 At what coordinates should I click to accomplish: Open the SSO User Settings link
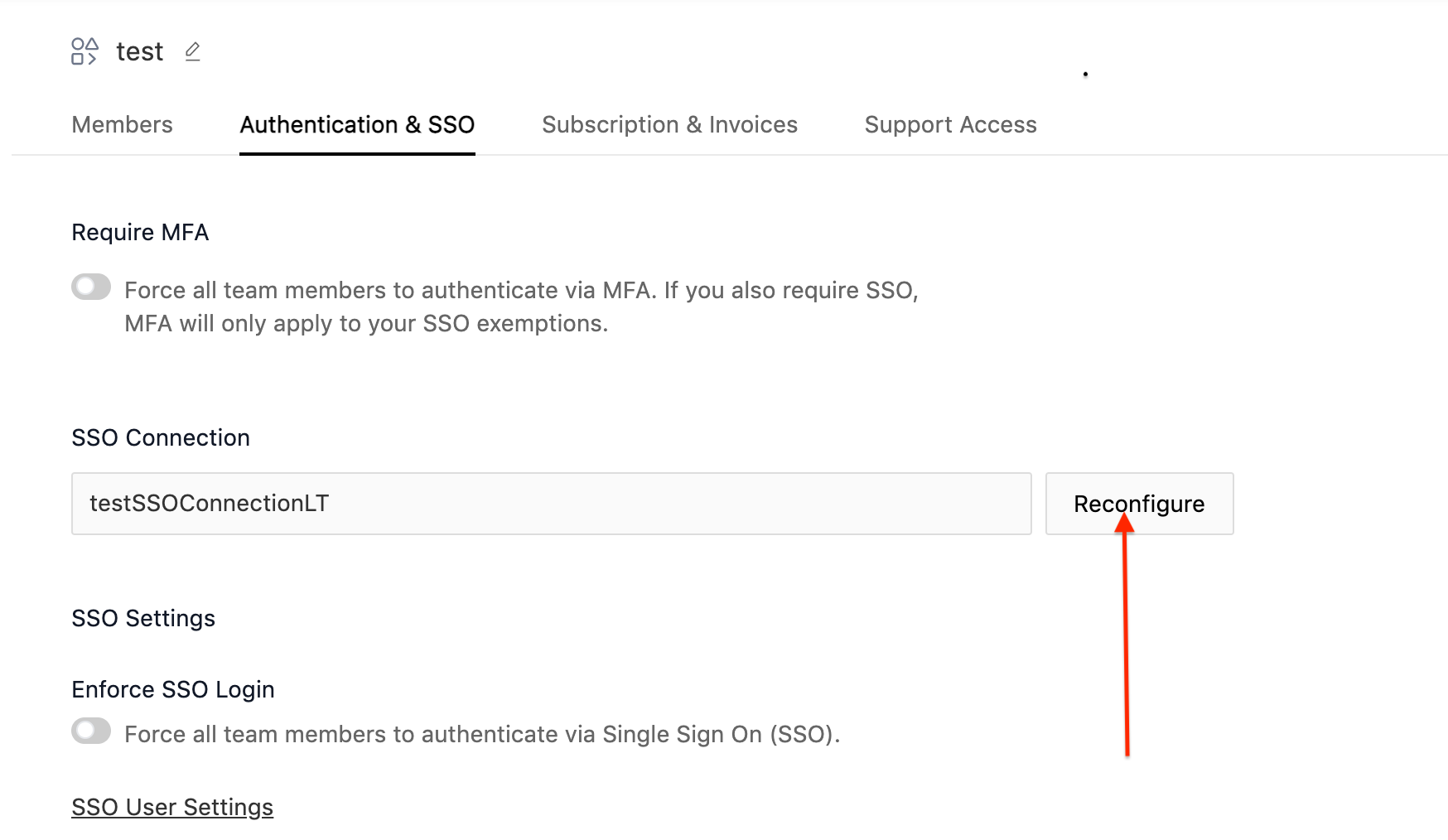[x=172, y=808]
